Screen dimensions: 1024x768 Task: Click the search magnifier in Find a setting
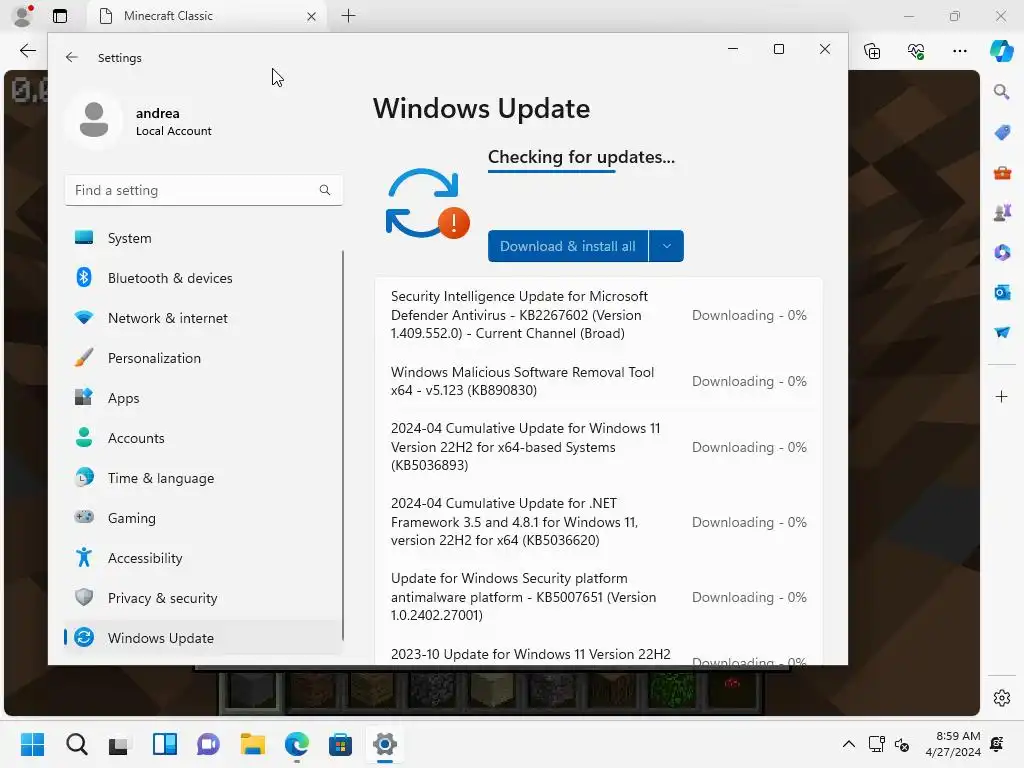(325, 190)
